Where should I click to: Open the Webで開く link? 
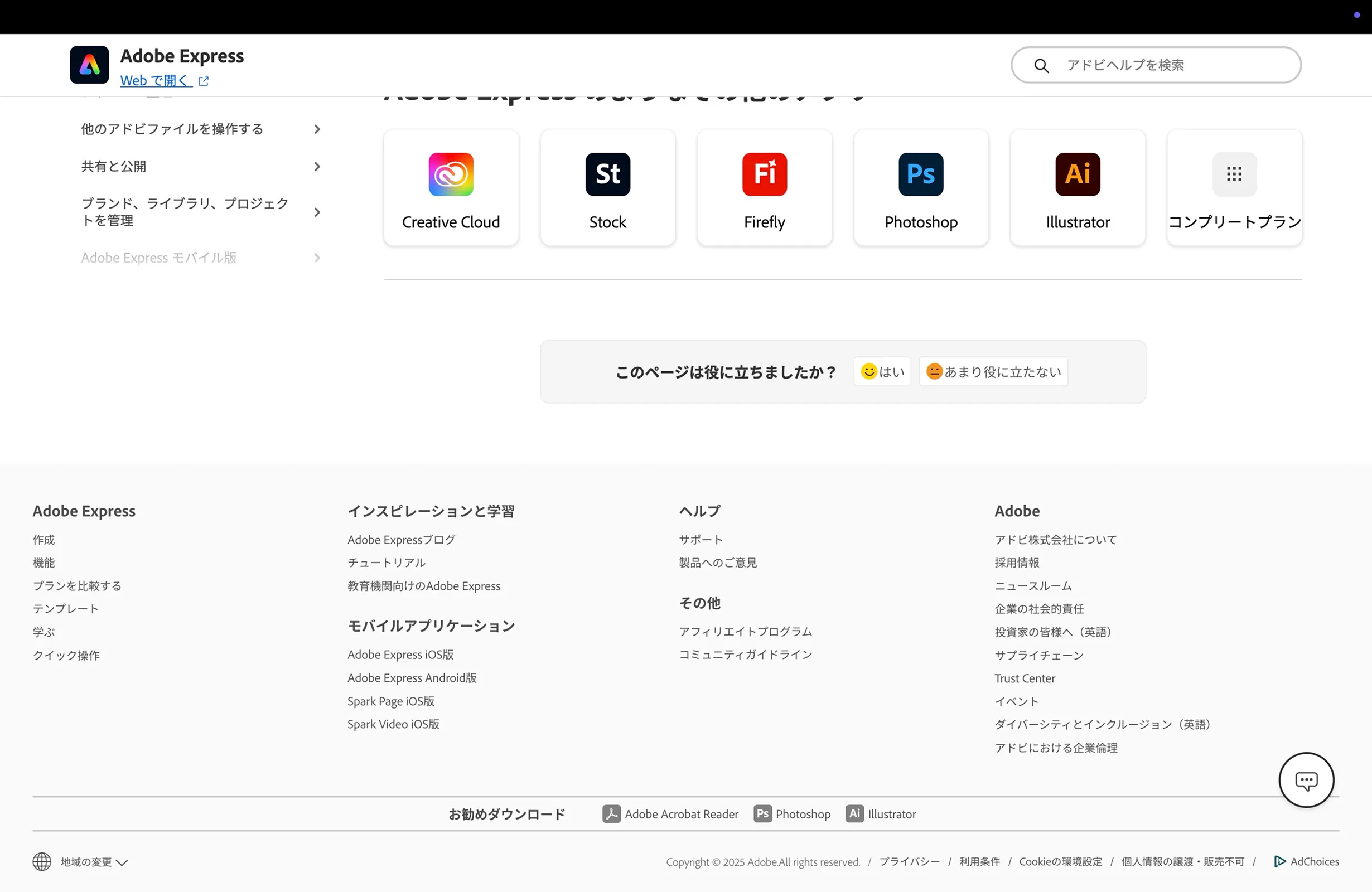coord(156,81)
